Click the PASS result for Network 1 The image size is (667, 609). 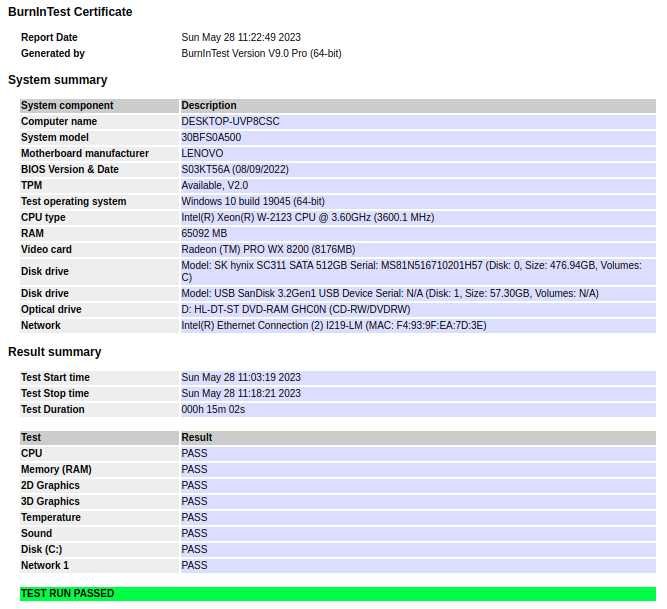click(x=194, y=566)
